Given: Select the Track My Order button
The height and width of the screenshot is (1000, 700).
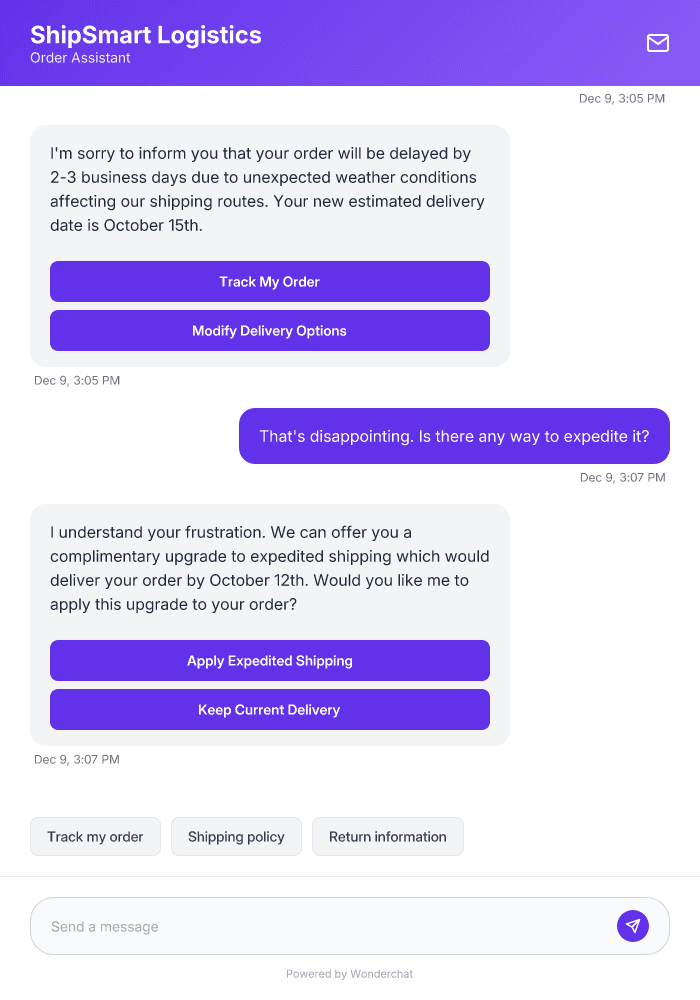Looking at the screenshot, I should 269,281.
